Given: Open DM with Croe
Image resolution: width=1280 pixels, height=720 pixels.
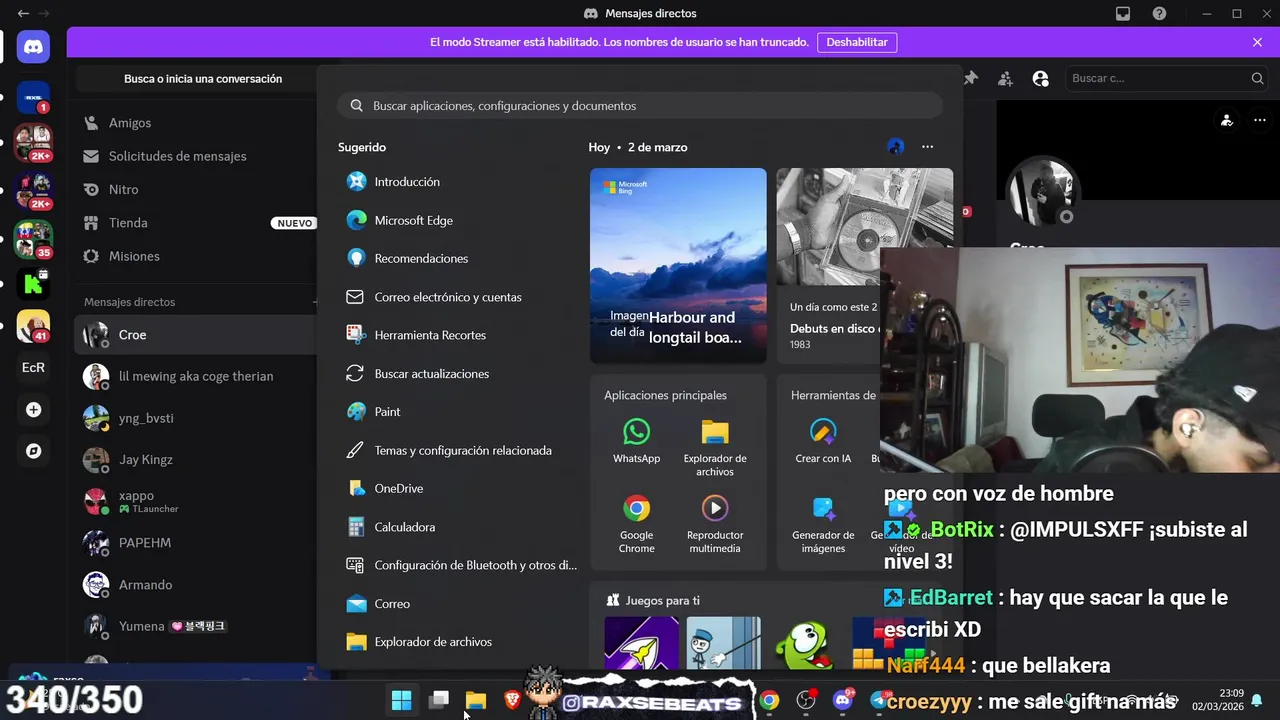Looking at the screenshot, I should pyautogui.click(x=195, y=335).
